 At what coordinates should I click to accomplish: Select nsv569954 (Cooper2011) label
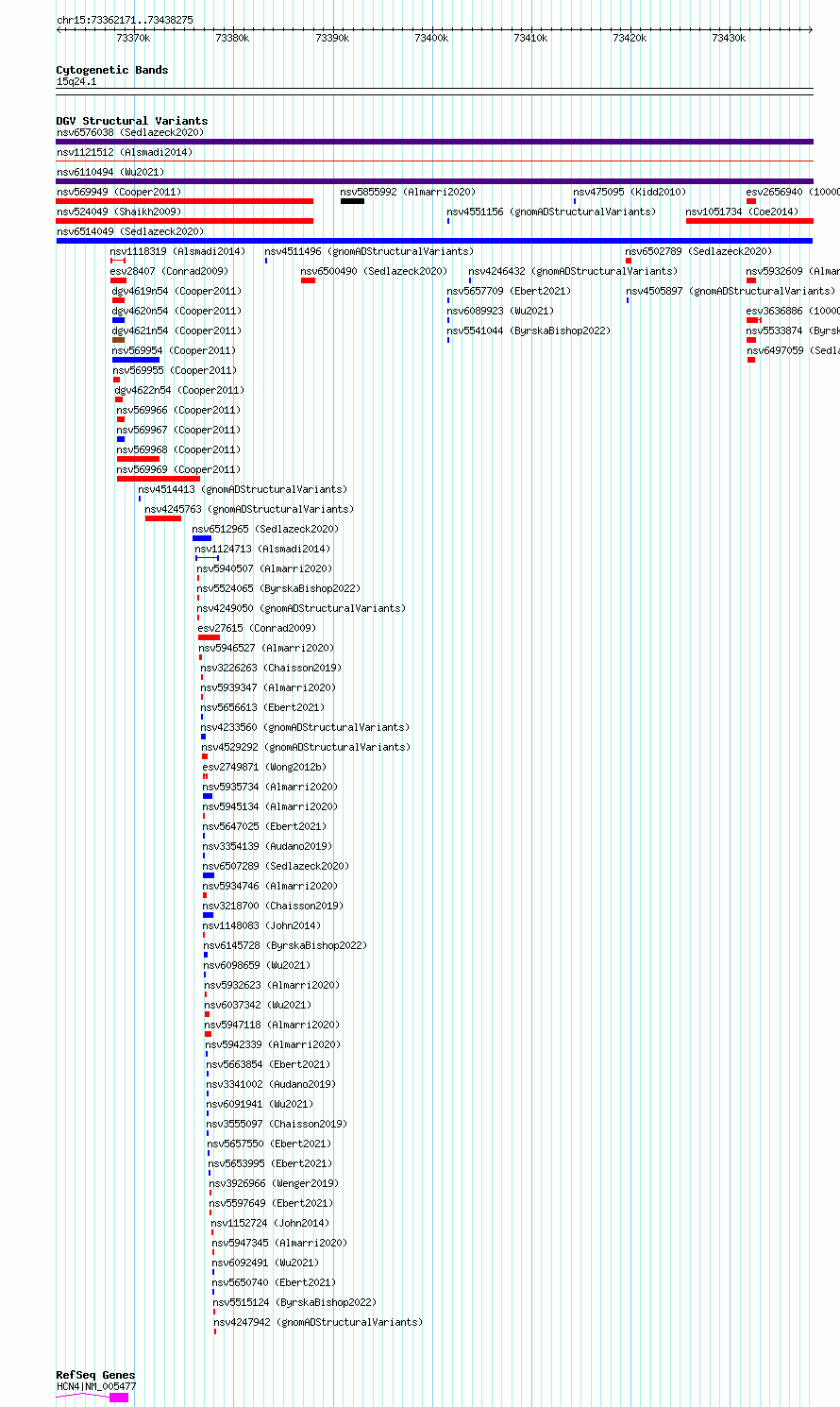point(175,350)
